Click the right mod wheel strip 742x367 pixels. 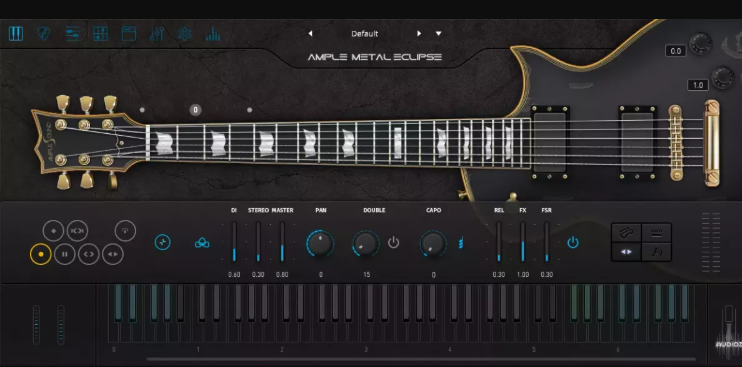coord(61,324)
